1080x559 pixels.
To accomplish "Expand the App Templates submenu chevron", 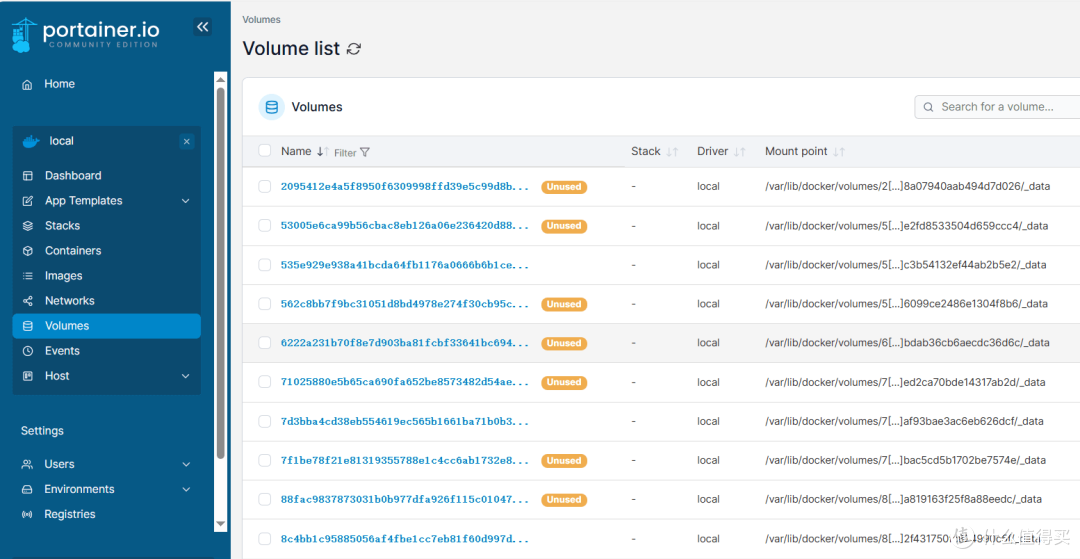I will pos(185,201).
